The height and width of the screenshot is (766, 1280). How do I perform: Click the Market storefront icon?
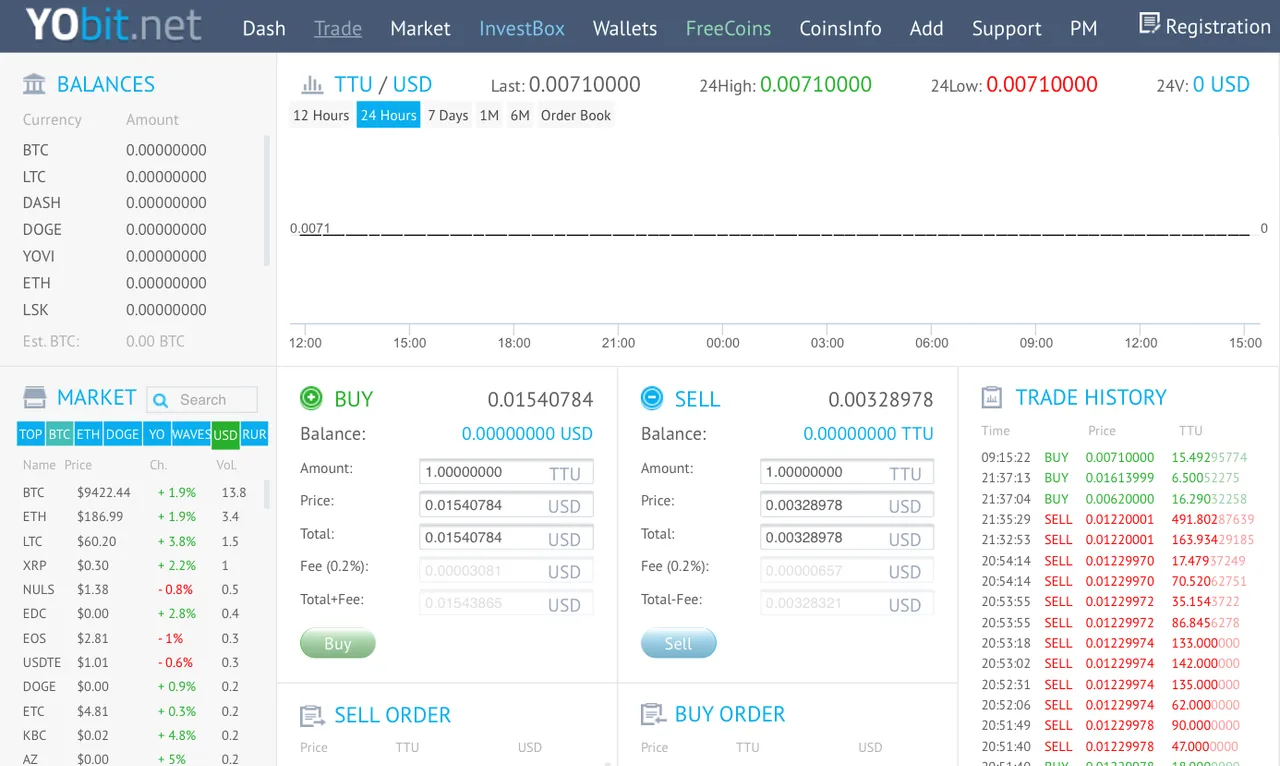point(34,398)
